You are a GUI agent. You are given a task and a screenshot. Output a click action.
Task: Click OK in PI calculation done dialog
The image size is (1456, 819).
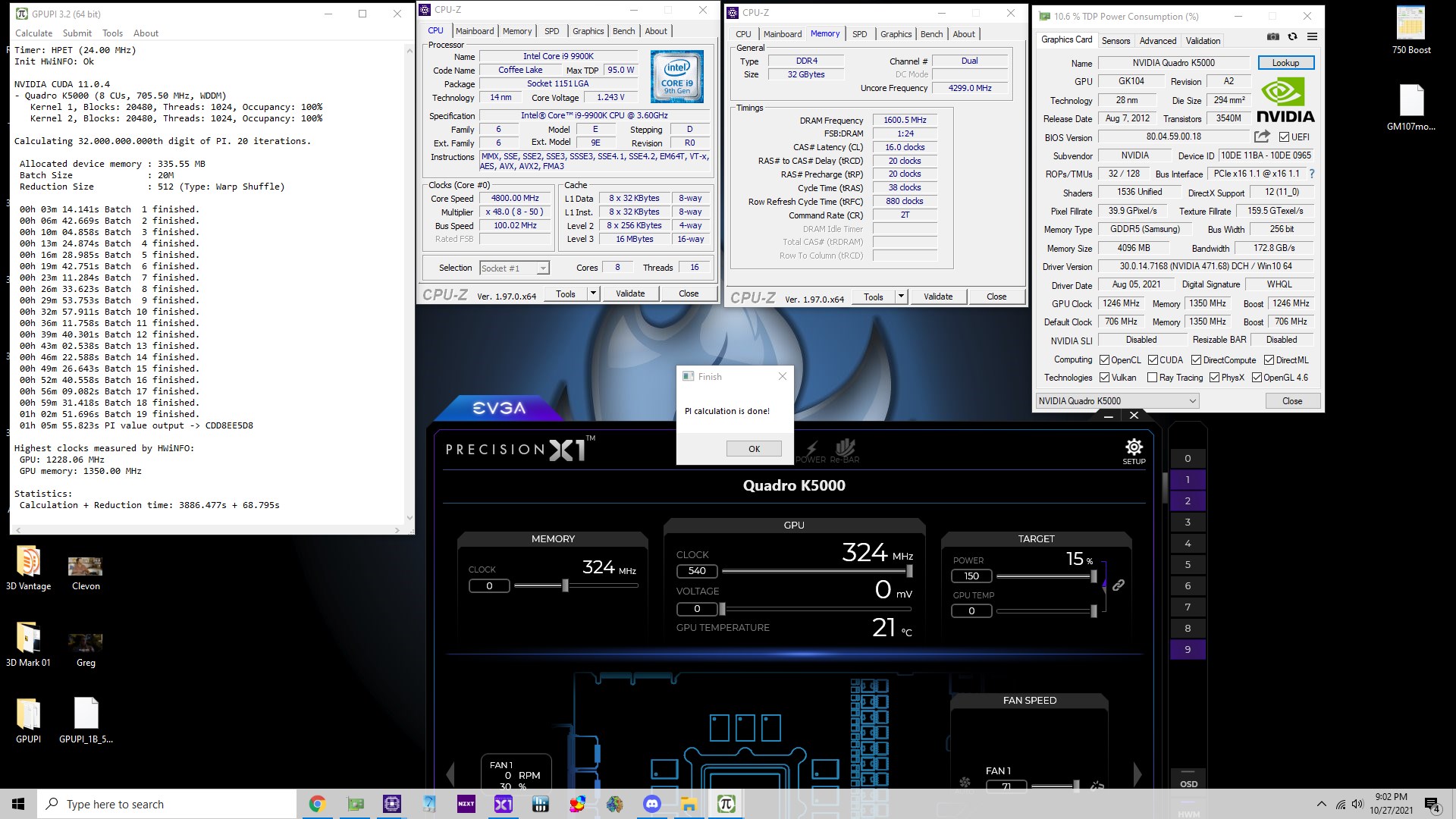coord(754,449)
